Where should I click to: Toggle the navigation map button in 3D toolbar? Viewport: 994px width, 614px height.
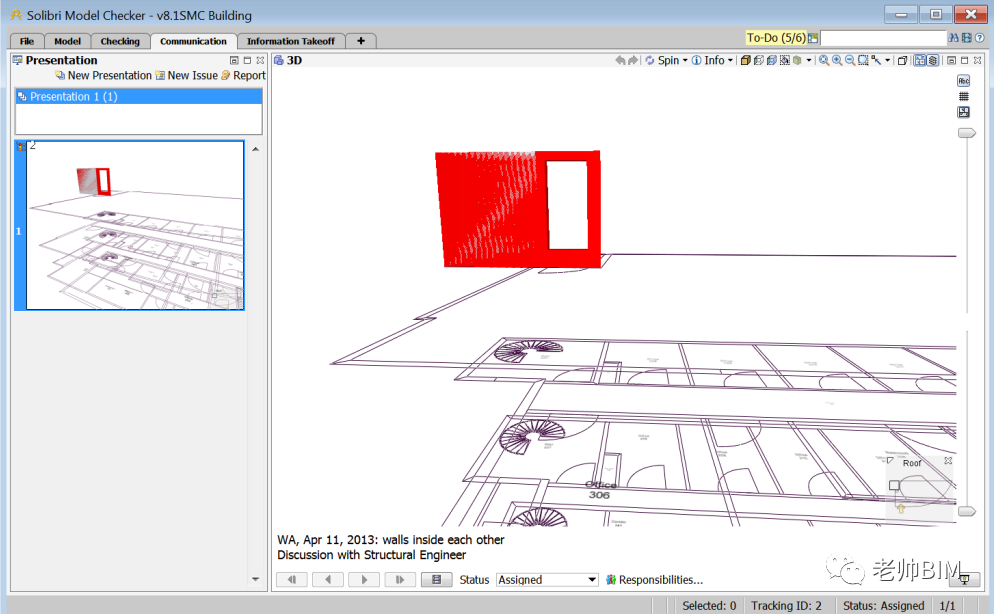(x=920, y=60)
